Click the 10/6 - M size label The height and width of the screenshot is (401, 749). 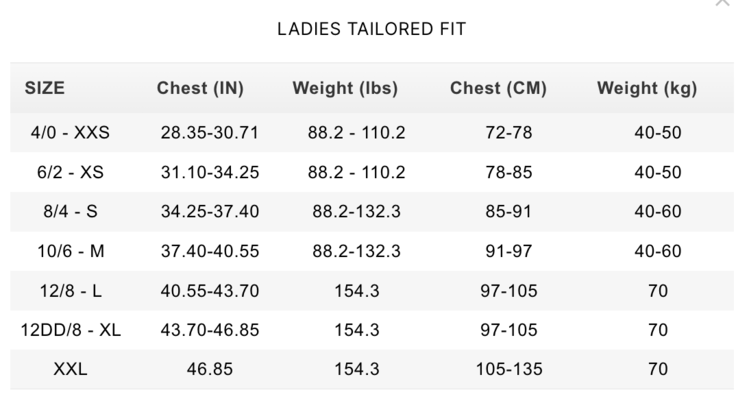pos(70,251)
